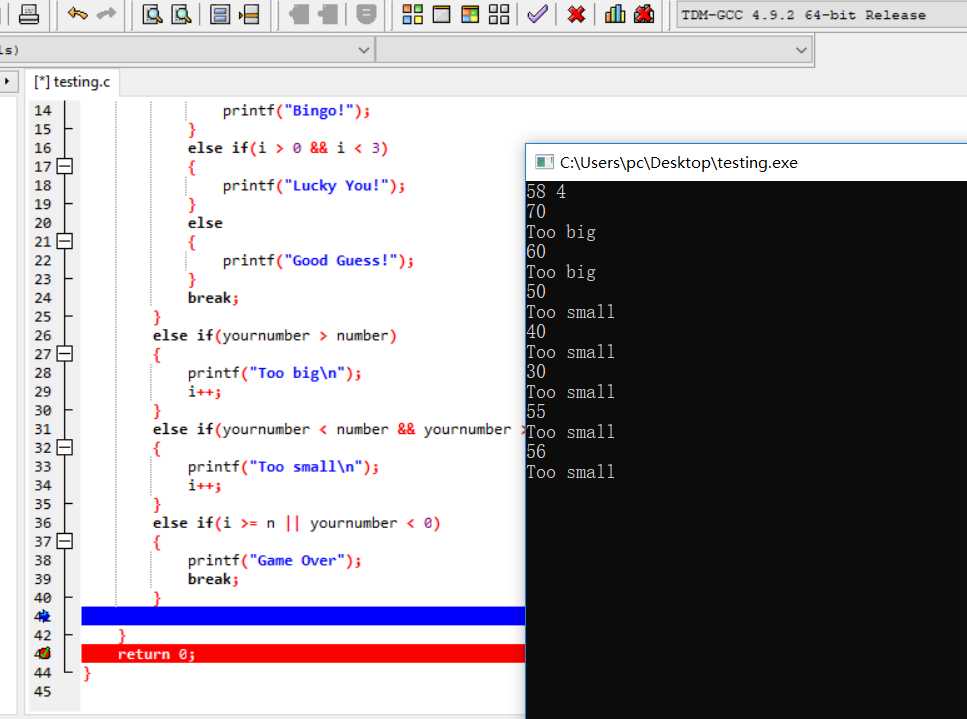
Task: Click line number 45 in the gutter
Action: pyautogui.click(x=43, y=691)
